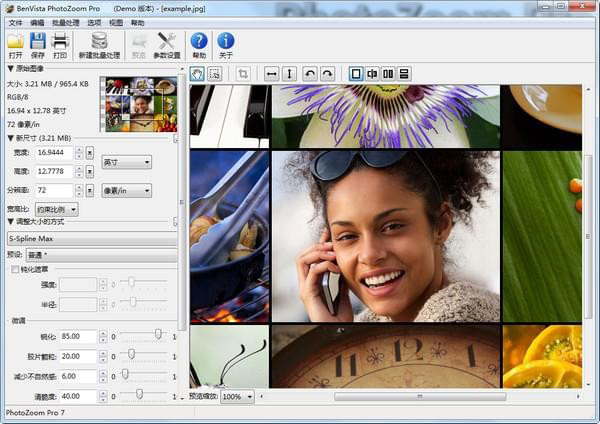Flip the image horizontally
This screenshot has height=424, width=600.
pos(271,74)
